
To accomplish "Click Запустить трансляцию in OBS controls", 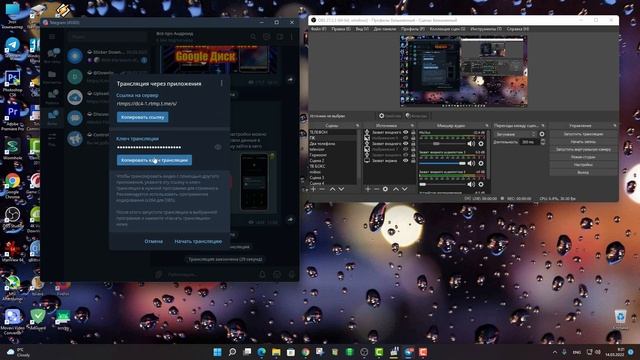I will click(583, 134).
